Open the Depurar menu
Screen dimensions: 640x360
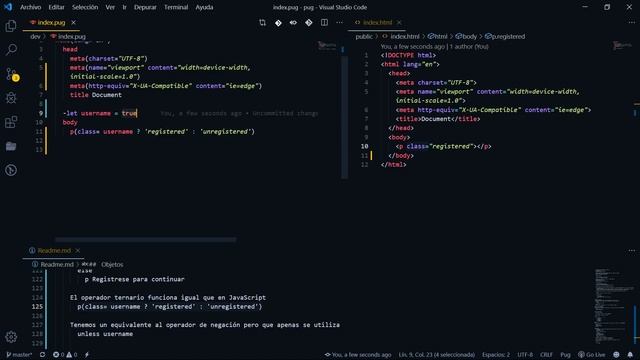tap(145, 7)
